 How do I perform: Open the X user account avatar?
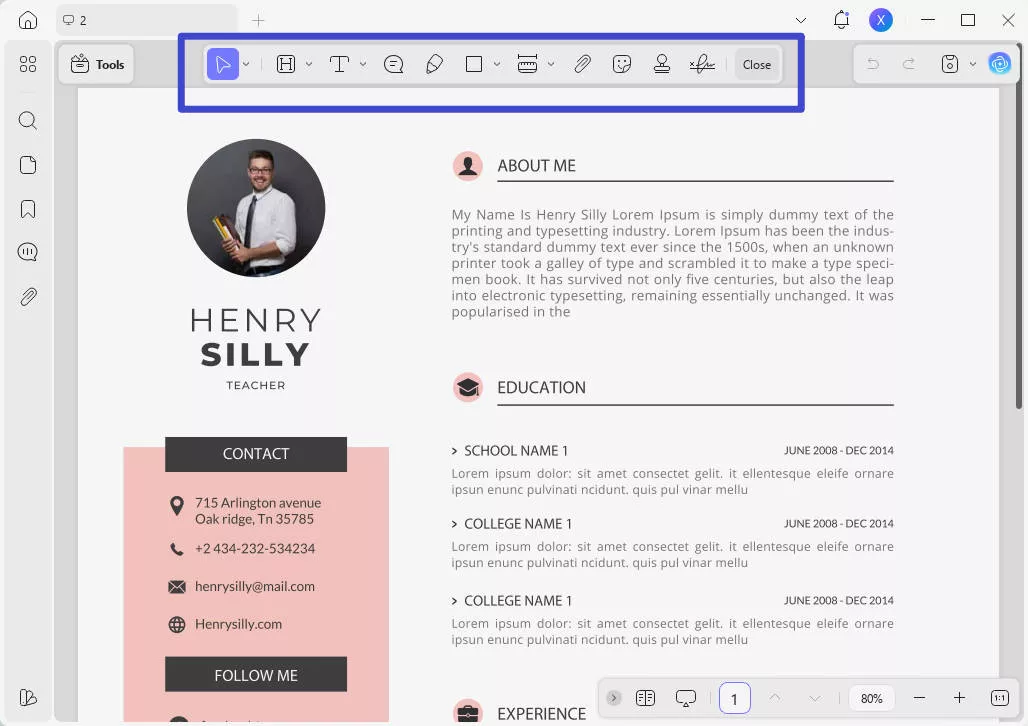click(880, 20)
